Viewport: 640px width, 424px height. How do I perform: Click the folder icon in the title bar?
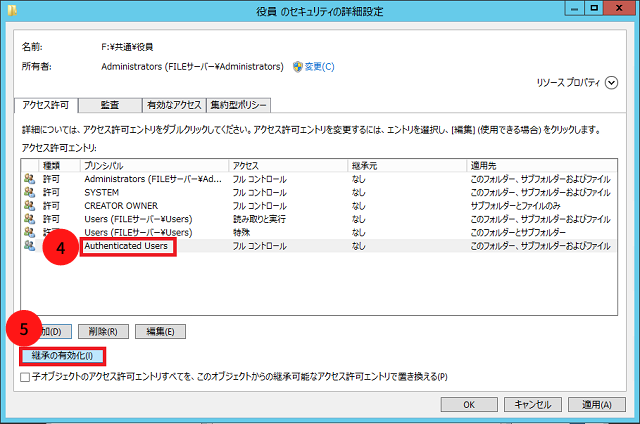click(12, 10)
